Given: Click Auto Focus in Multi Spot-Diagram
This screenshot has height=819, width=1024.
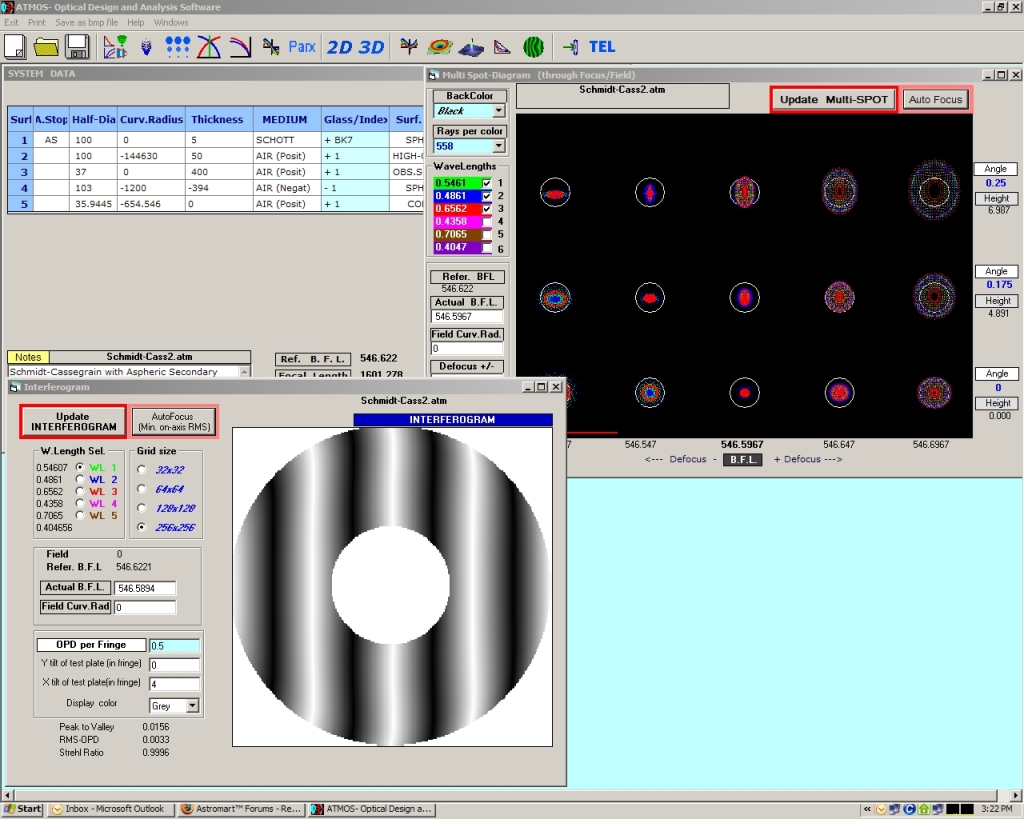Looking at the screenshot, I should point(935,99).
